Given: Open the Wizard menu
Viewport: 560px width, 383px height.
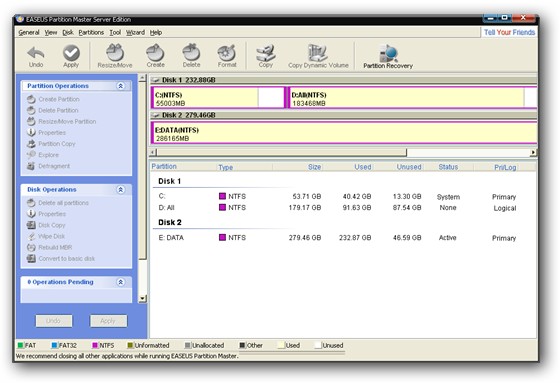Looking at the screenshot, I should [135, 33].
